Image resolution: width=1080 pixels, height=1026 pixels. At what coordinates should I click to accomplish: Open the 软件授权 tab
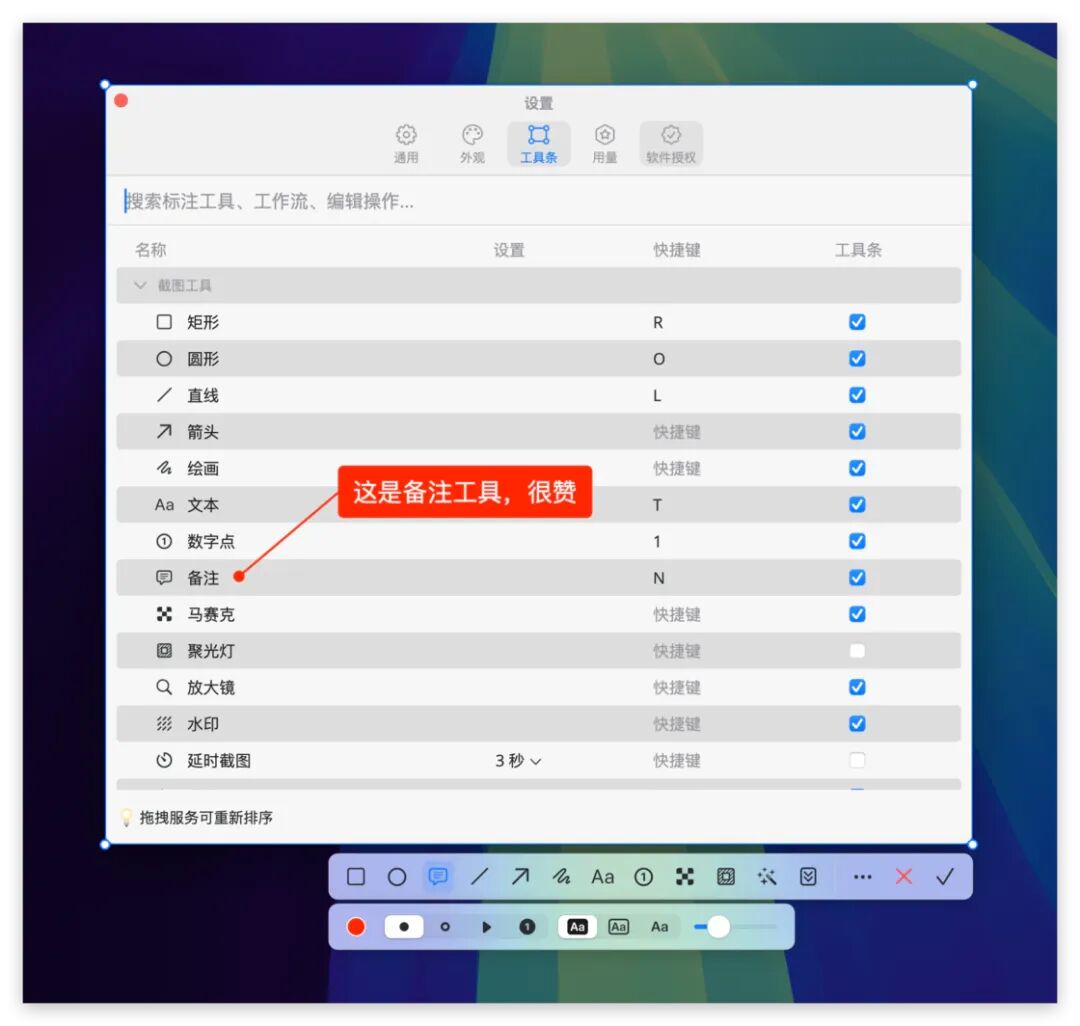point(671,144)
